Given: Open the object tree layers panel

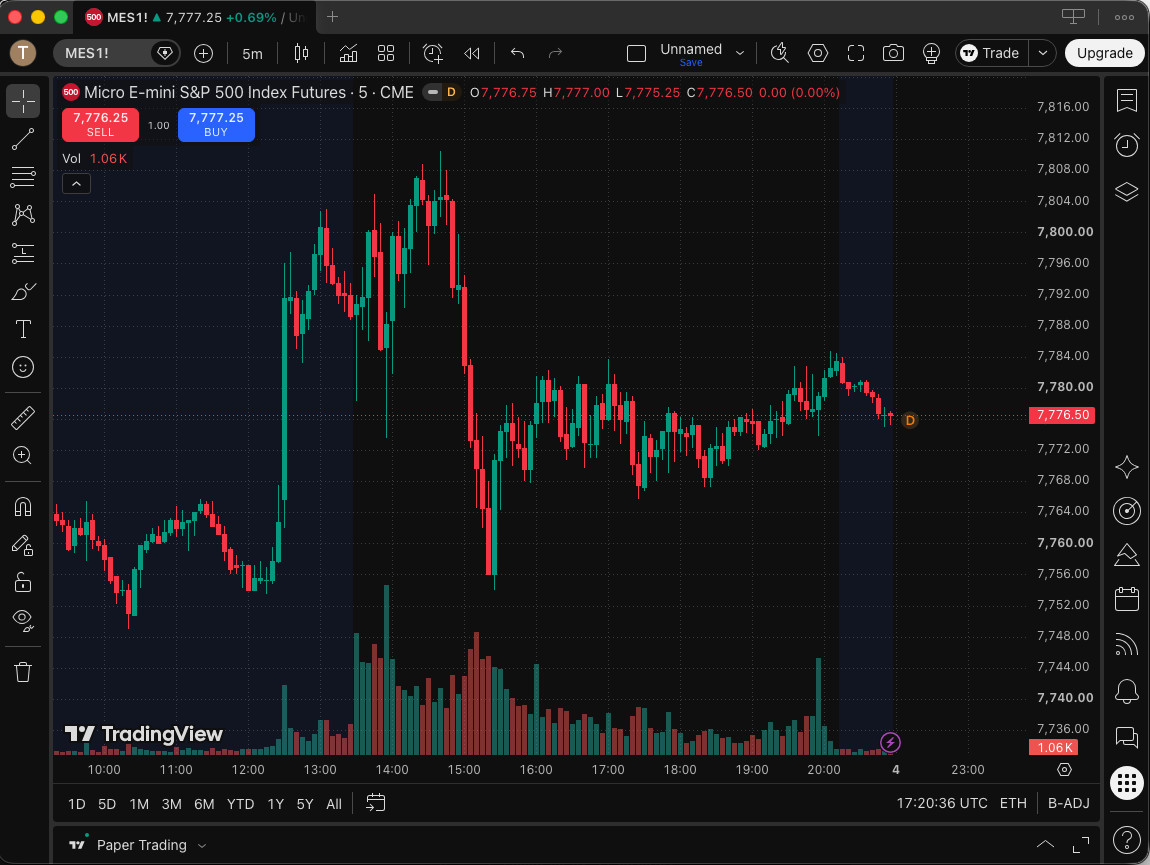Looking at the screenshot, I should [1127, 191].
